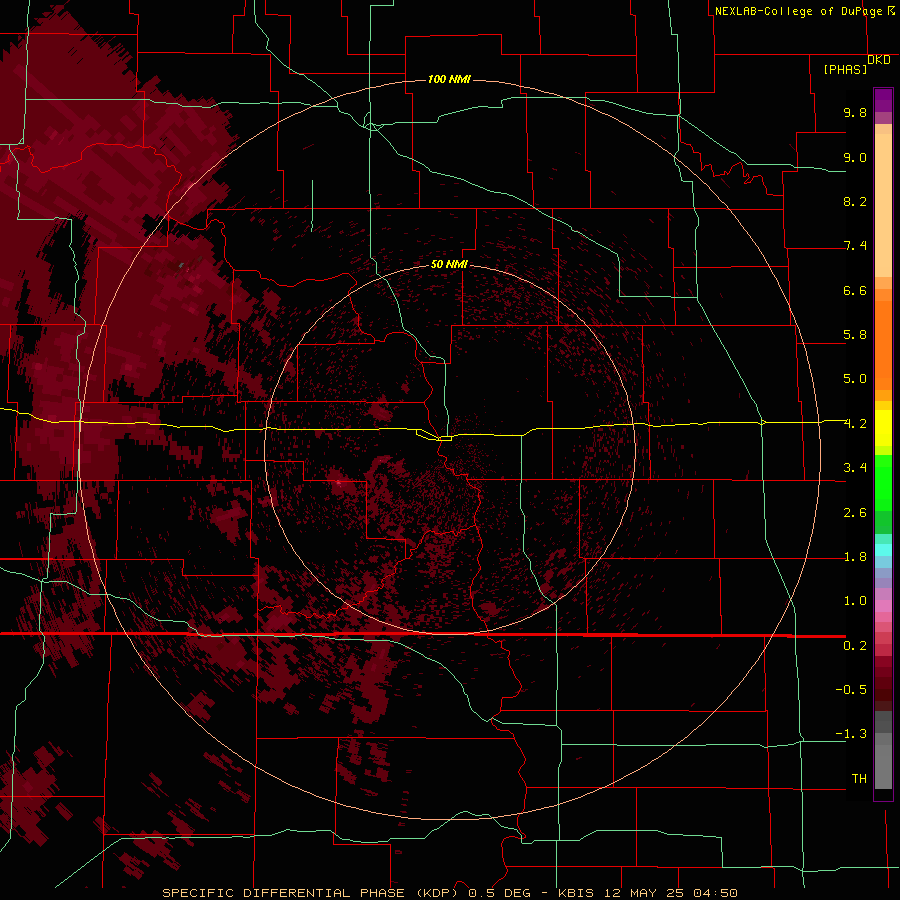Screen dimensions: 900x900
Task: Click the 2.6 legend value
Action: point(855,513)
